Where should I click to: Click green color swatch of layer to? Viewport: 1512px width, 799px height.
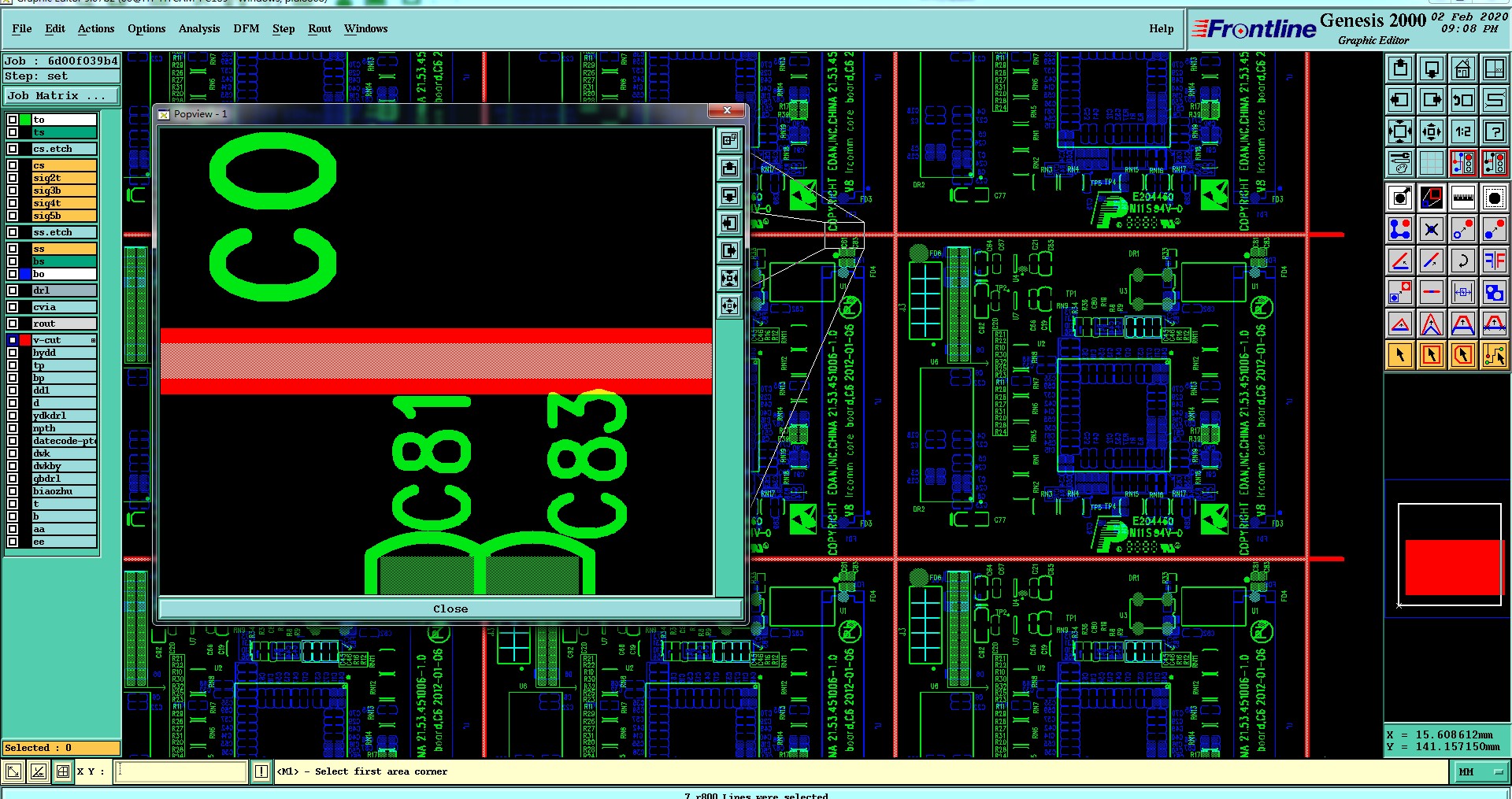coord(25,120)
